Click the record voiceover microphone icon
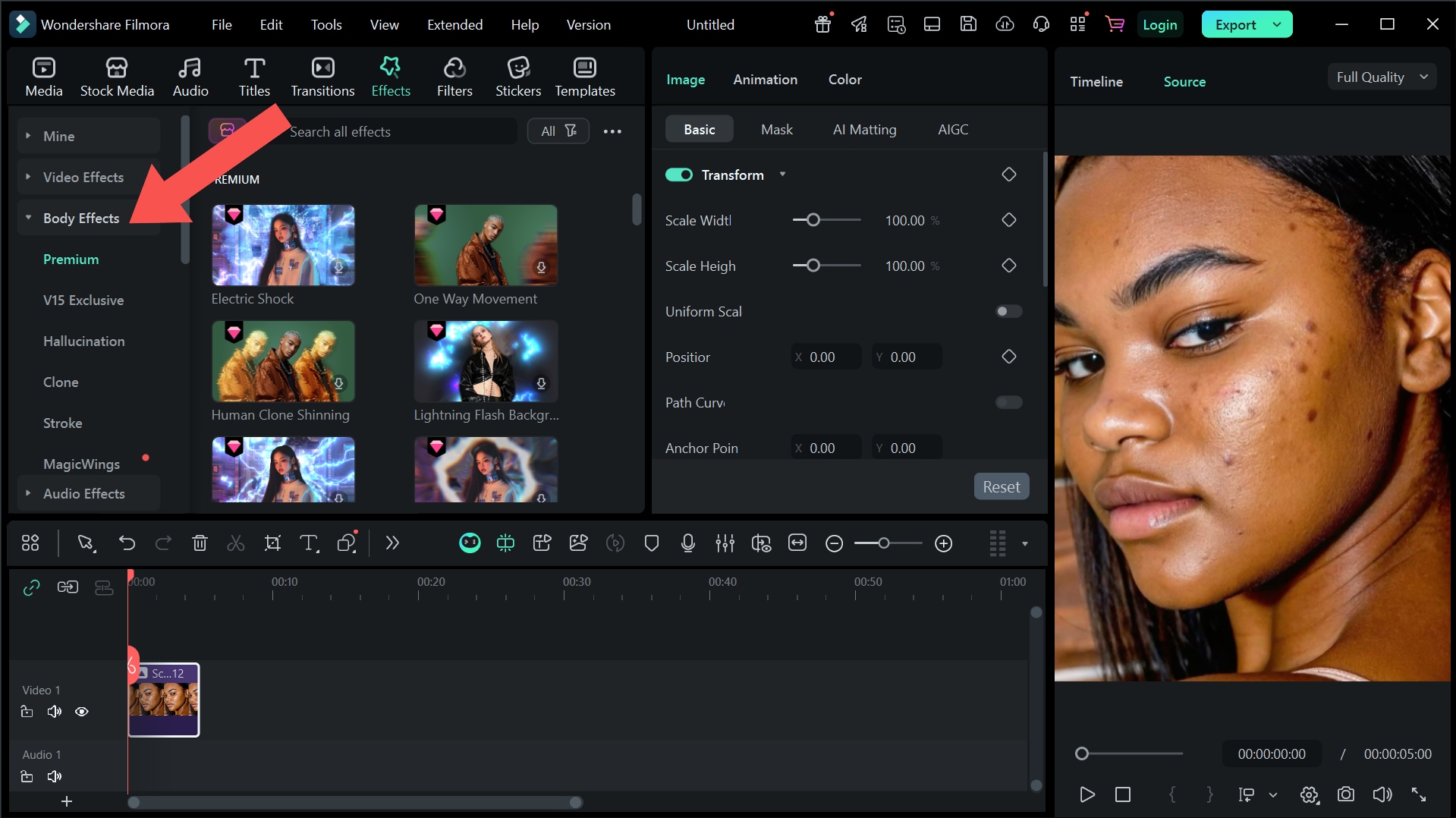Viewport: 1456px width, 818px height. (688, 543)
